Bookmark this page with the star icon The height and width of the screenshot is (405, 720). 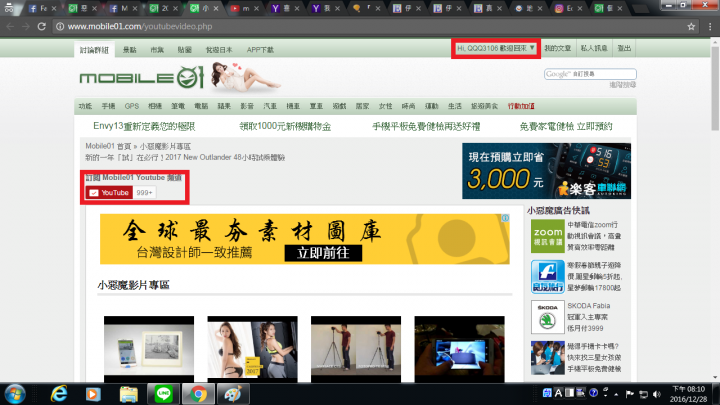click(691, 27)
